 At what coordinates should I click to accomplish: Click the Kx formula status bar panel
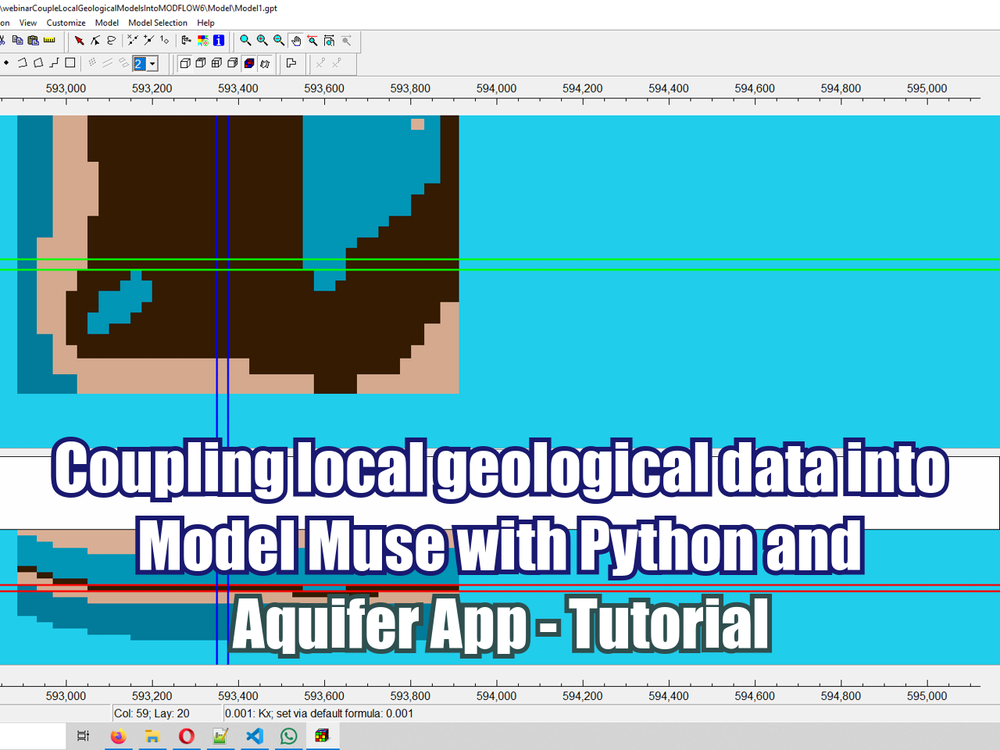pos(300,713)
